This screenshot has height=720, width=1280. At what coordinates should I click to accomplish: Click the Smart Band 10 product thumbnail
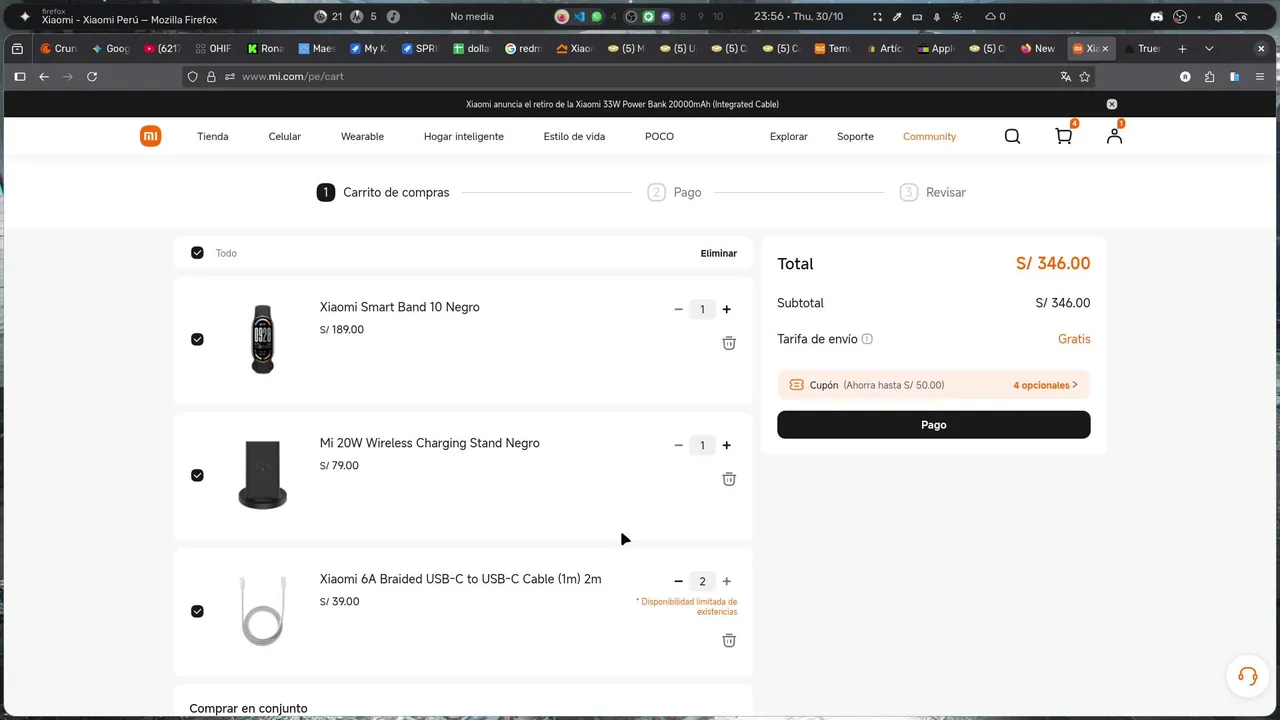coord(262,339)
